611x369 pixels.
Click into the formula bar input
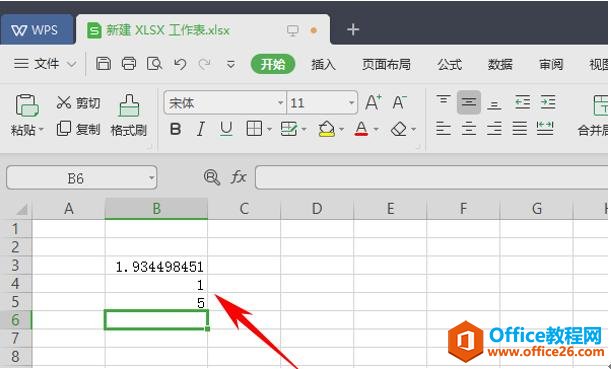[432, 177]
